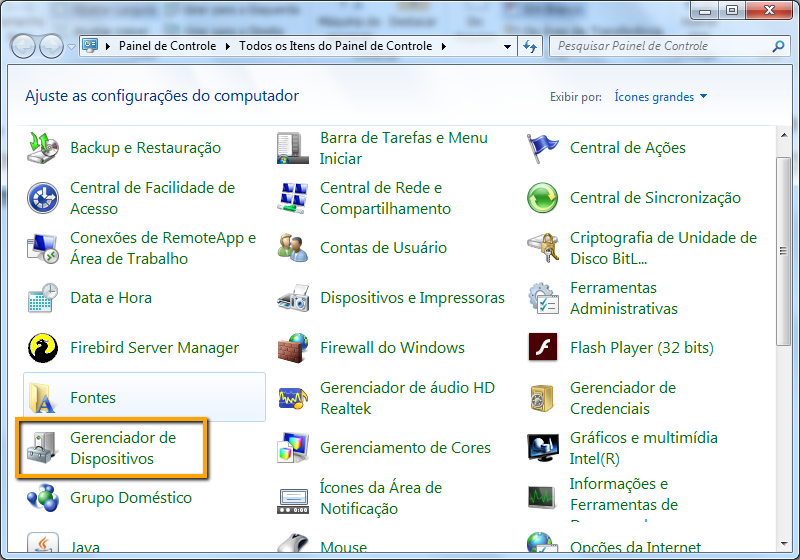Screen dimensions: 800x560
Task: Click the Opções da Internet globe icon
Action: [x=542, y=543]
